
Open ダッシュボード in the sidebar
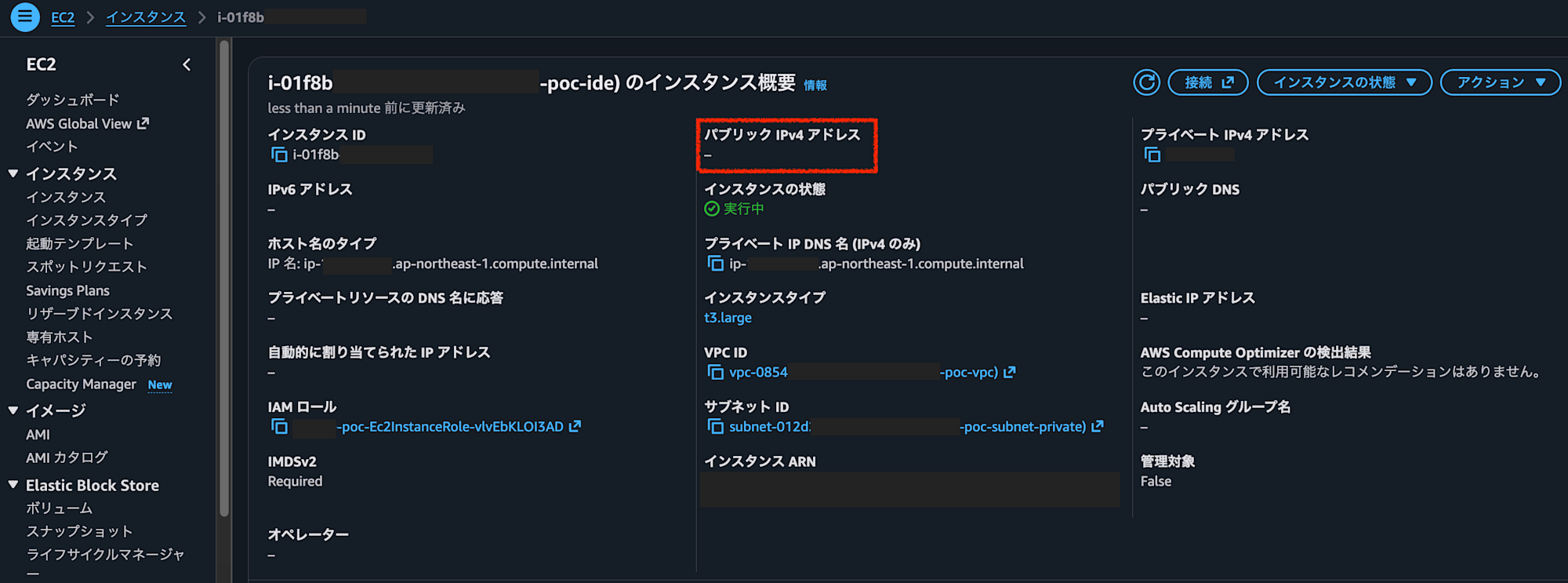tap(73, 100)
